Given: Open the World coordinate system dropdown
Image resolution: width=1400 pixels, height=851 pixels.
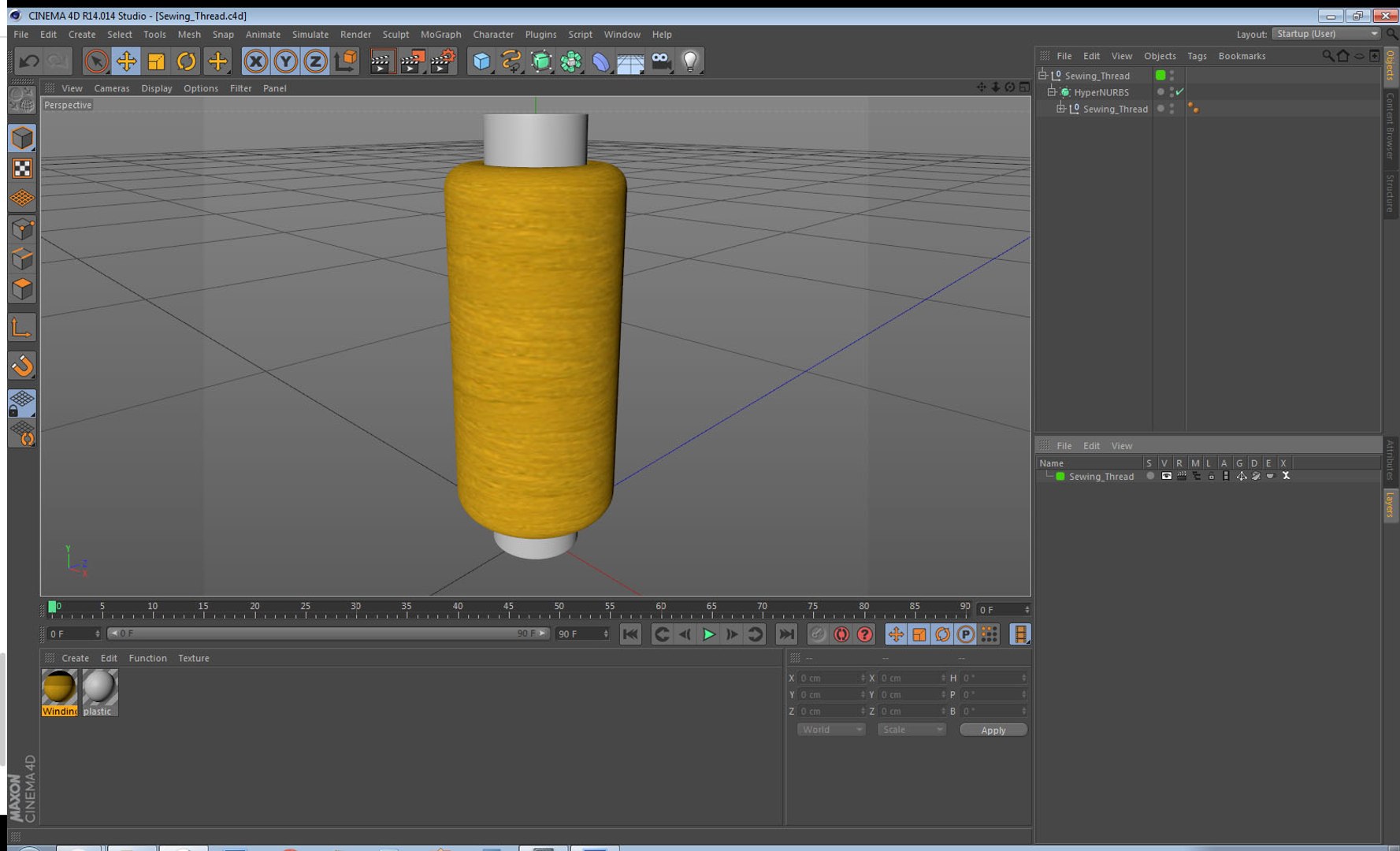Looking at the screenshot, I should coord(830,730).
